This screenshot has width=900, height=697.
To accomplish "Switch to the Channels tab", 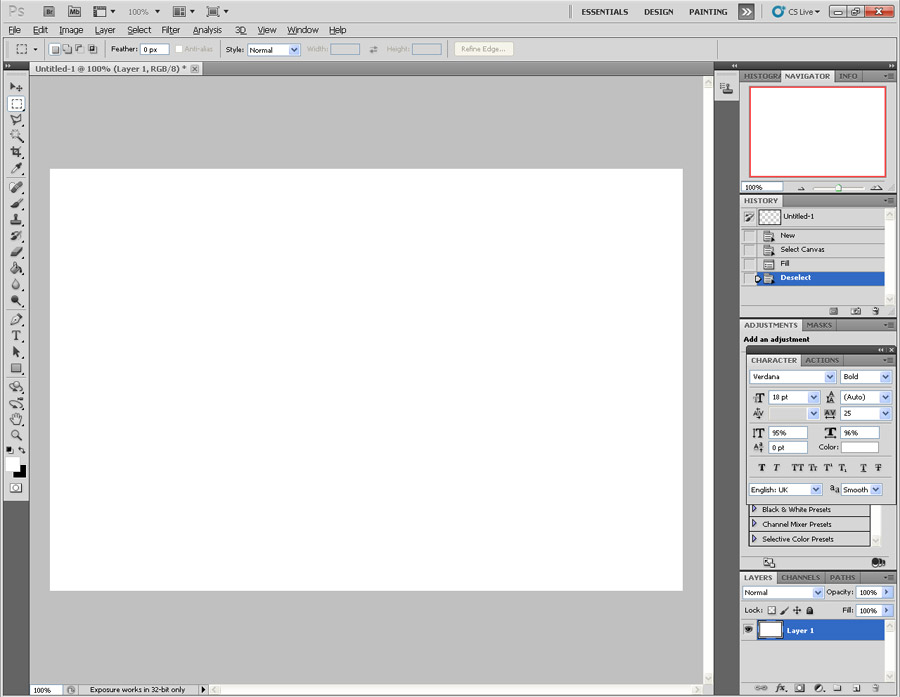I will tap(800, 578).
